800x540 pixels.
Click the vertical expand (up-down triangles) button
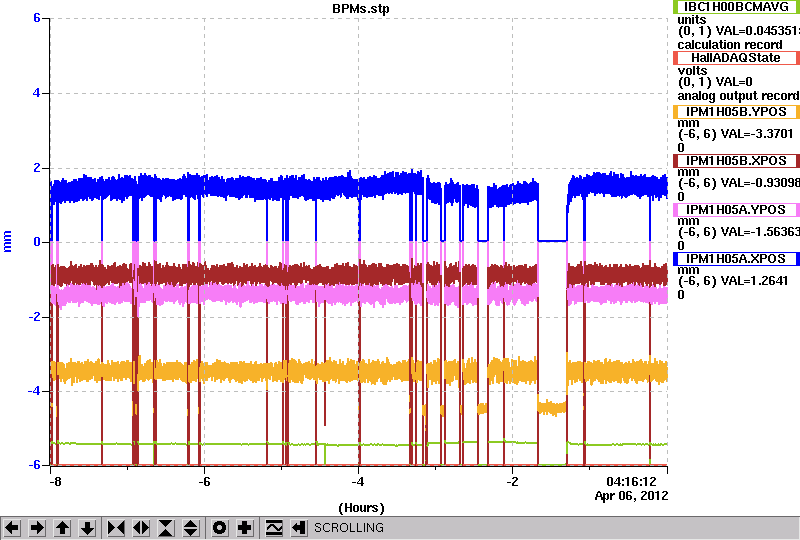tap(191, 528)
